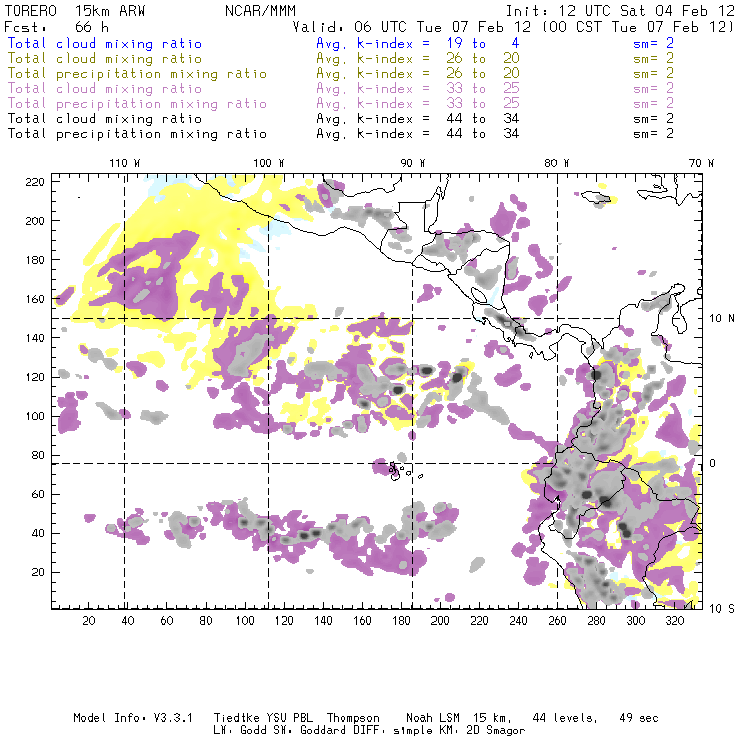Click the 'Init: 12 UTC Sat 04 Feb 12' text

pos(620,11)
